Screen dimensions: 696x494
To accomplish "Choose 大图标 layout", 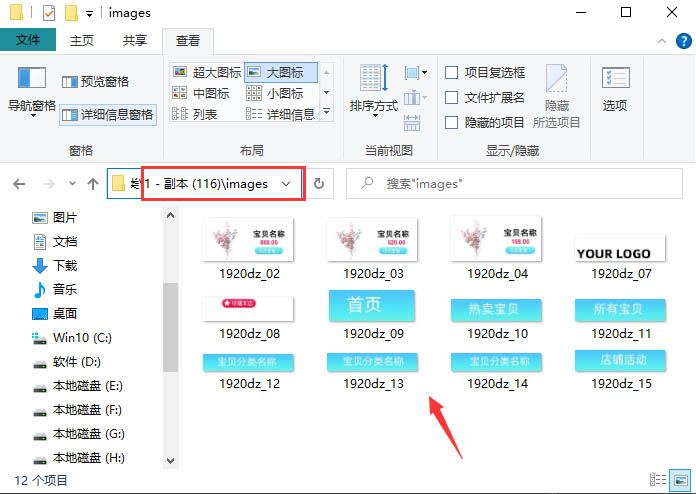I will click(x=281, y=72).
